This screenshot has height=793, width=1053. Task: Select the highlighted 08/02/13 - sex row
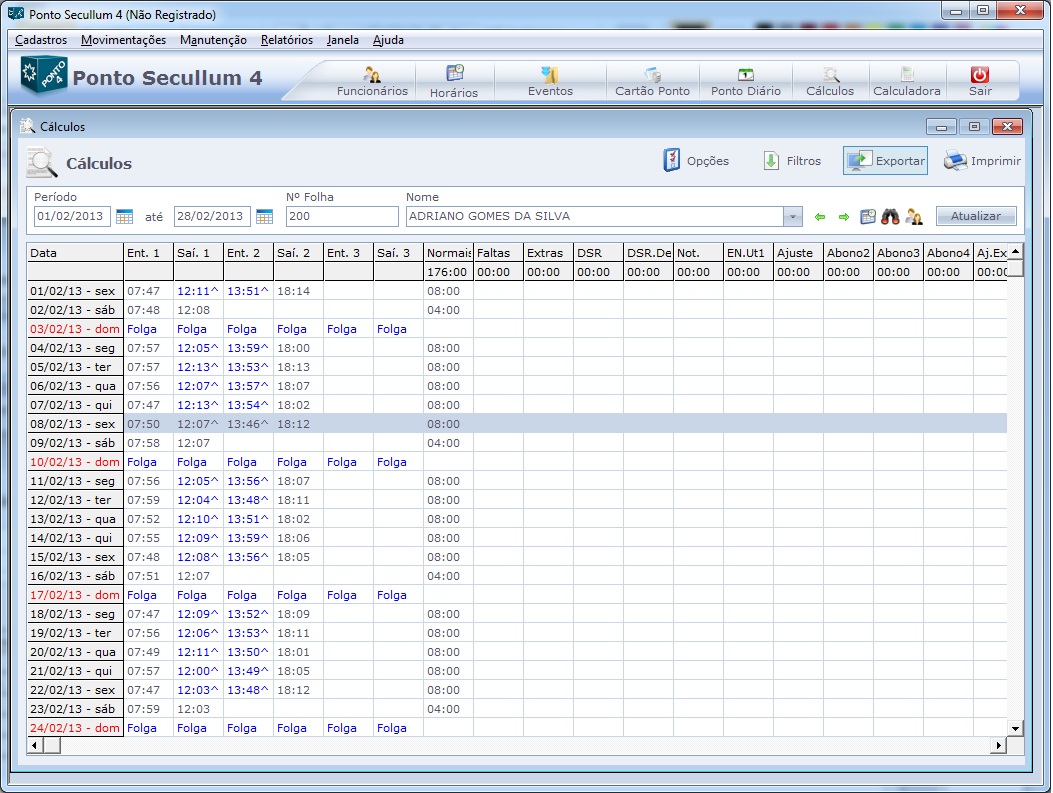[517, 424]
